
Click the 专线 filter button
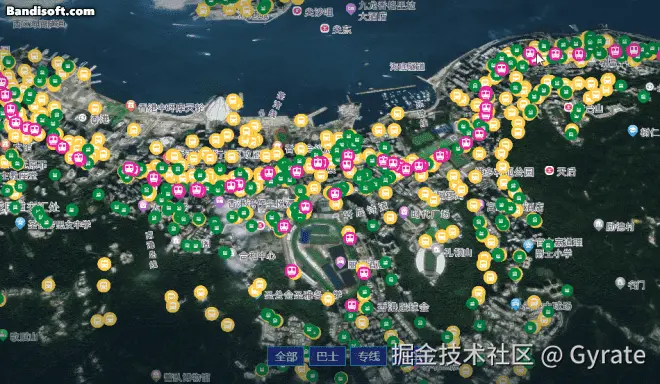click(x=368, y=356)
